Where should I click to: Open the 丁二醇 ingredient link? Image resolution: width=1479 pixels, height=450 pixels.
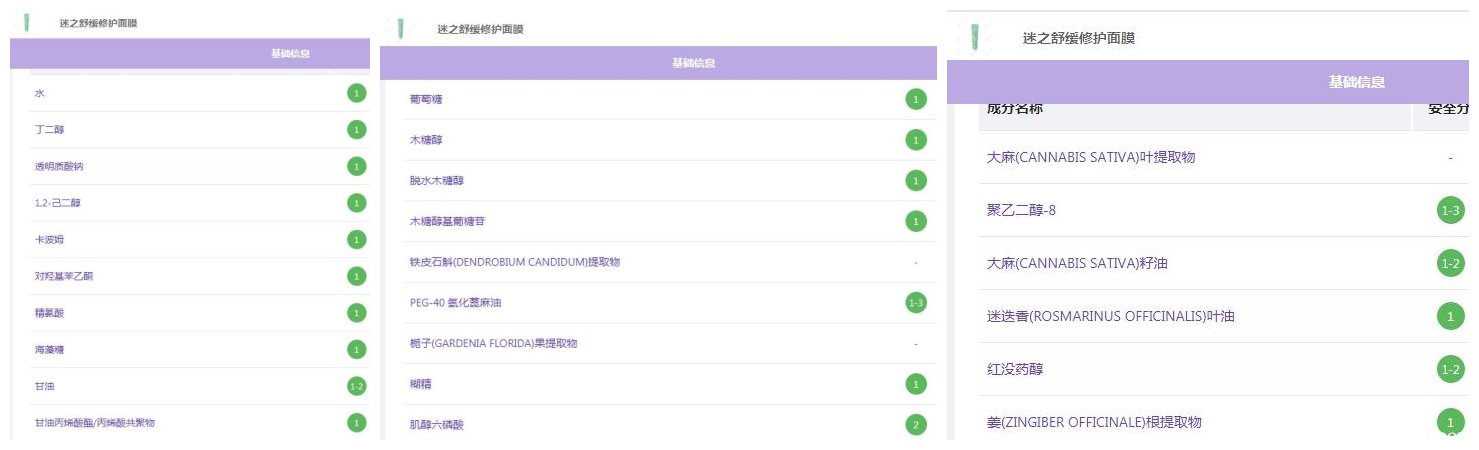(50, 130)
